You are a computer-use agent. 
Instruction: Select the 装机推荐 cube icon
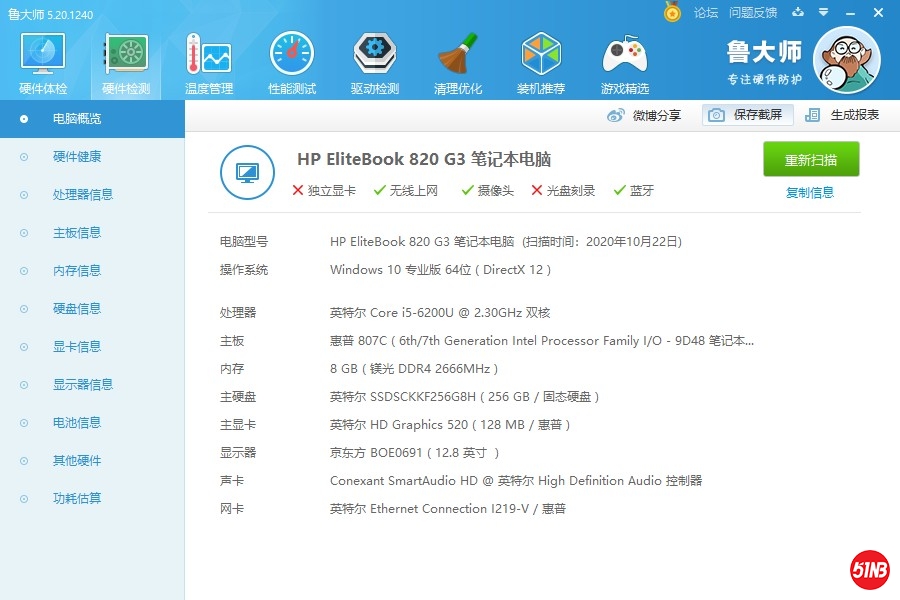tap(541, 54)
